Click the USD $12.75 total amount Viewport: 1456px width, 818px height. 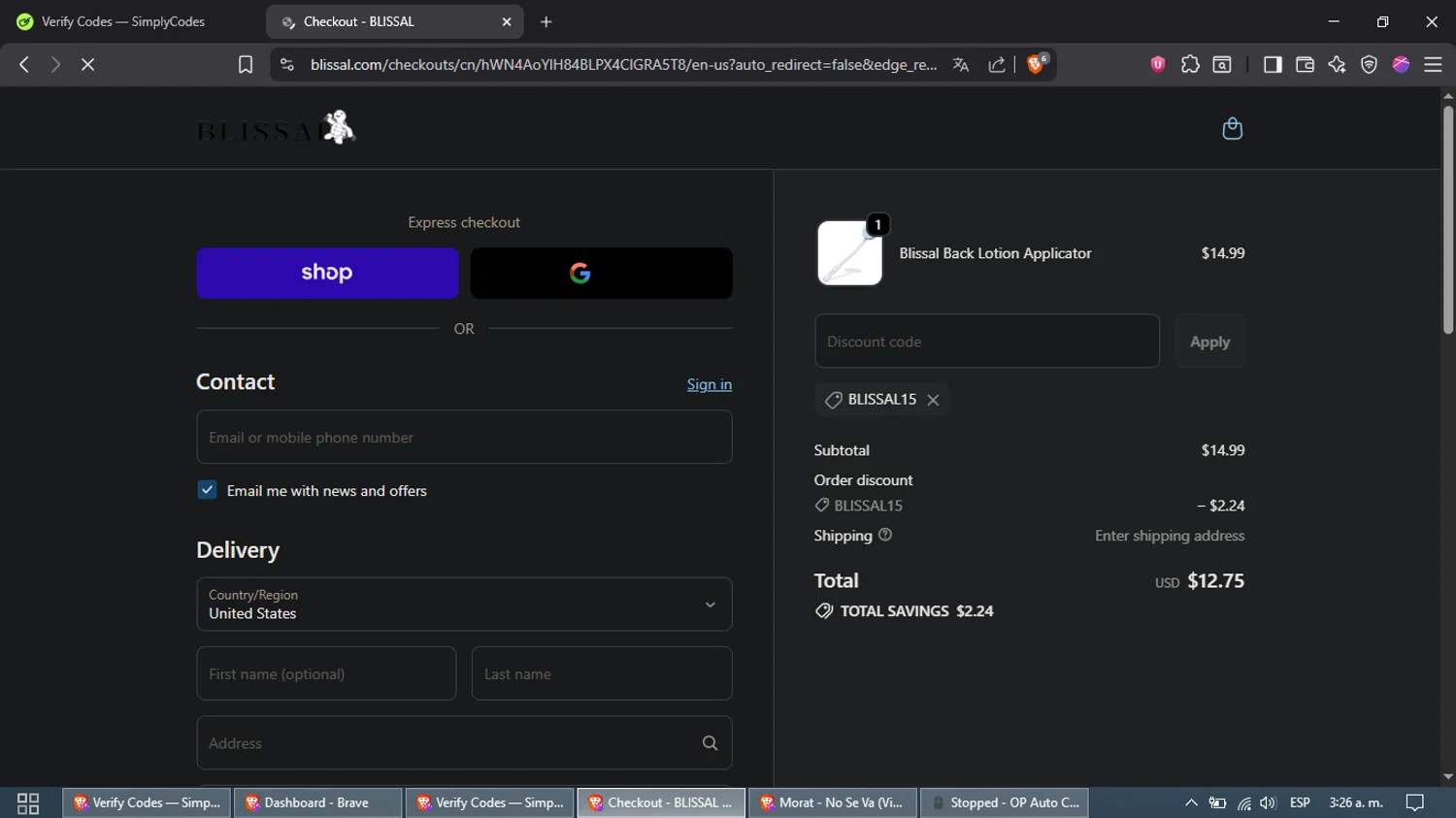coord(1200,581)
